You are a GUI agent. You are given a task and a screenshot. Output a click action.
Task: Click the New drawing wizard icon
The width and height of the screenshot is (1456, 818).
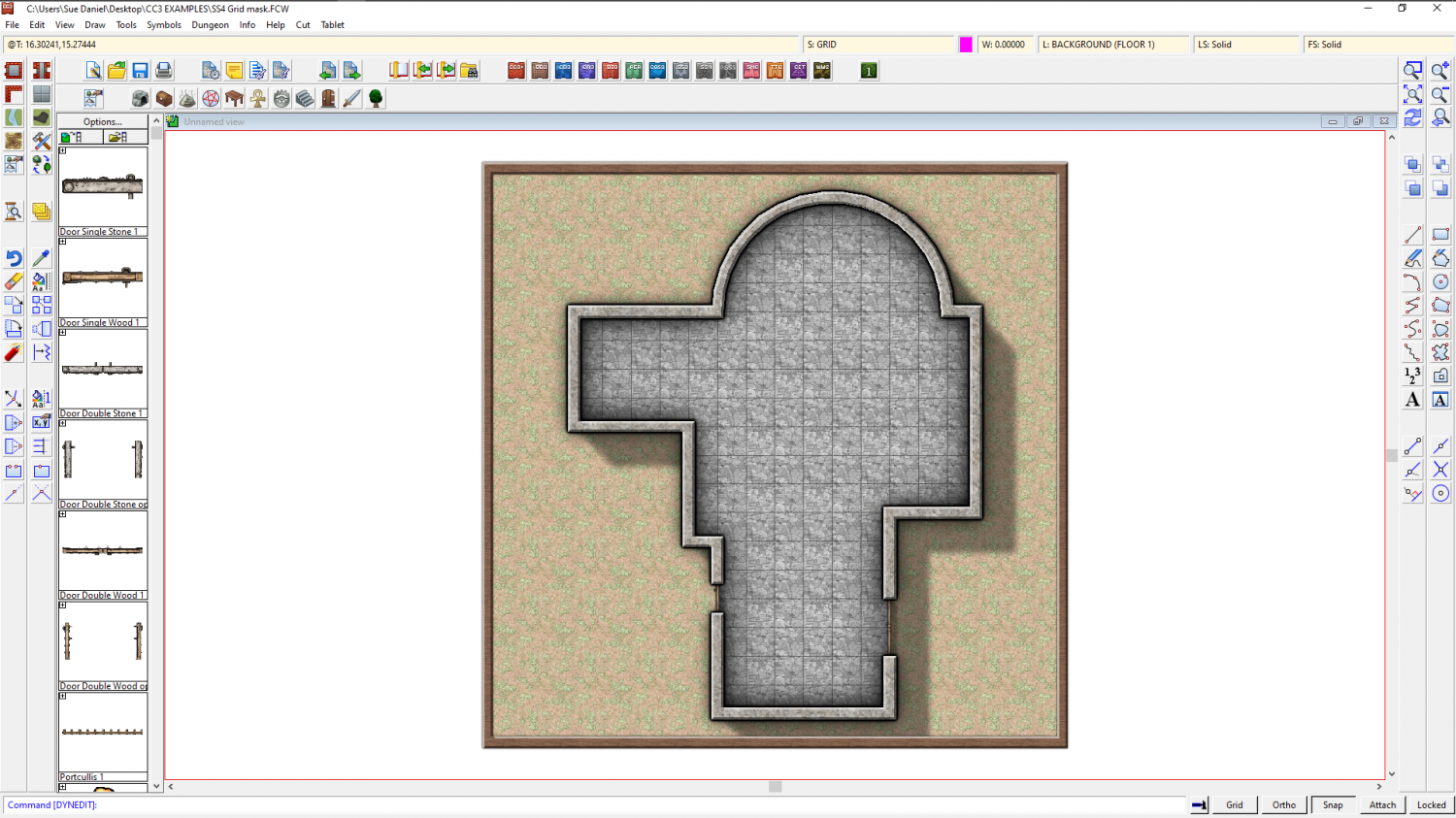point(93,70)
